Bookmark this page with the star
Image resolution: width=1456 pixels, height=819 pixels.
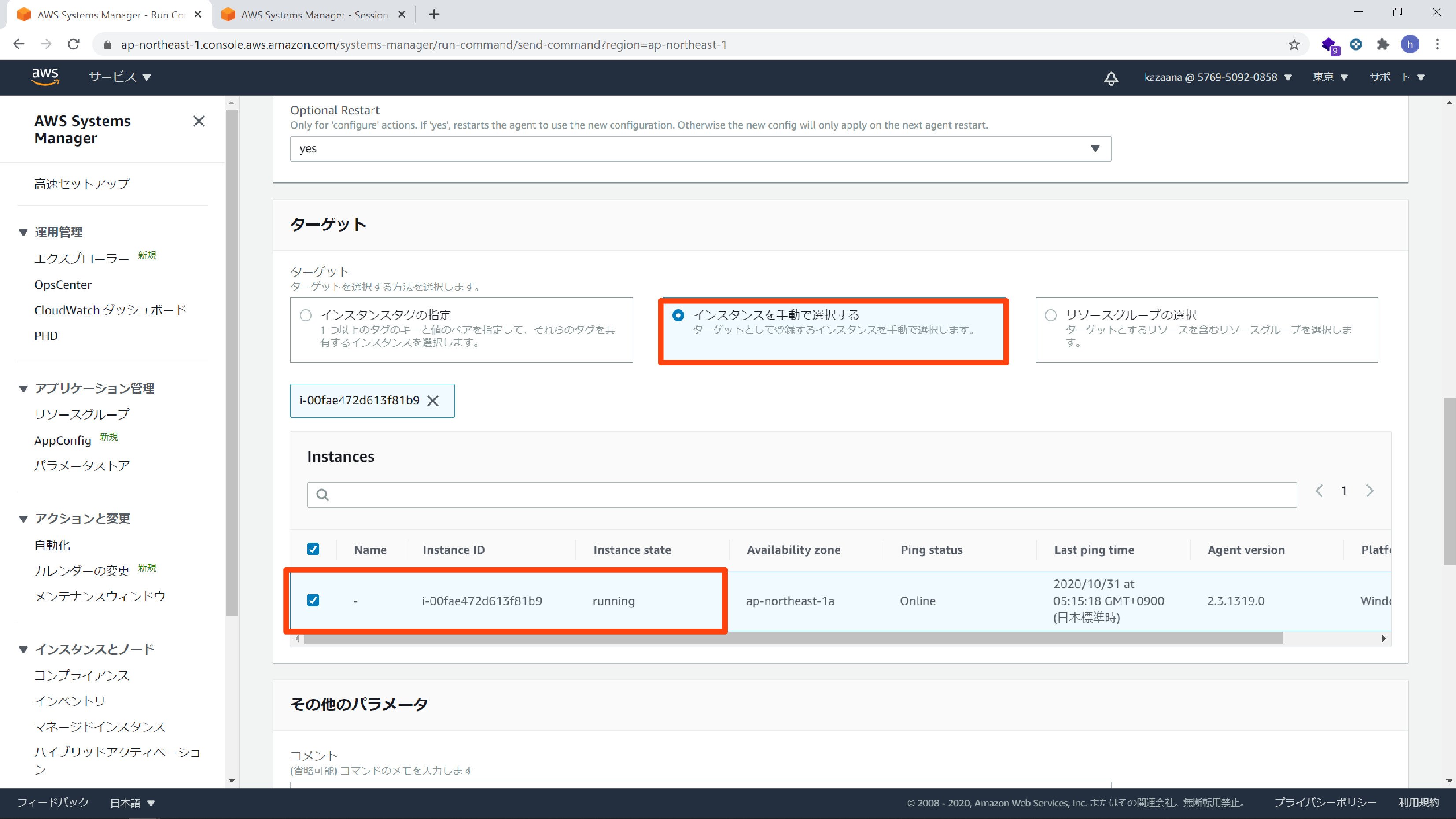[1294, 44]
